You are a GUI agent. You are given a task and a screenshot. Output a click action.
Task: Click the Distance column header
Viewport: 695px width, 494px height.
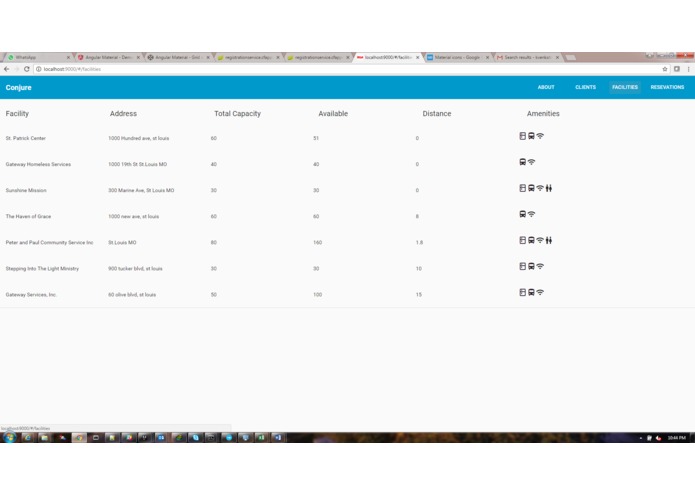[x=437, y=114]
